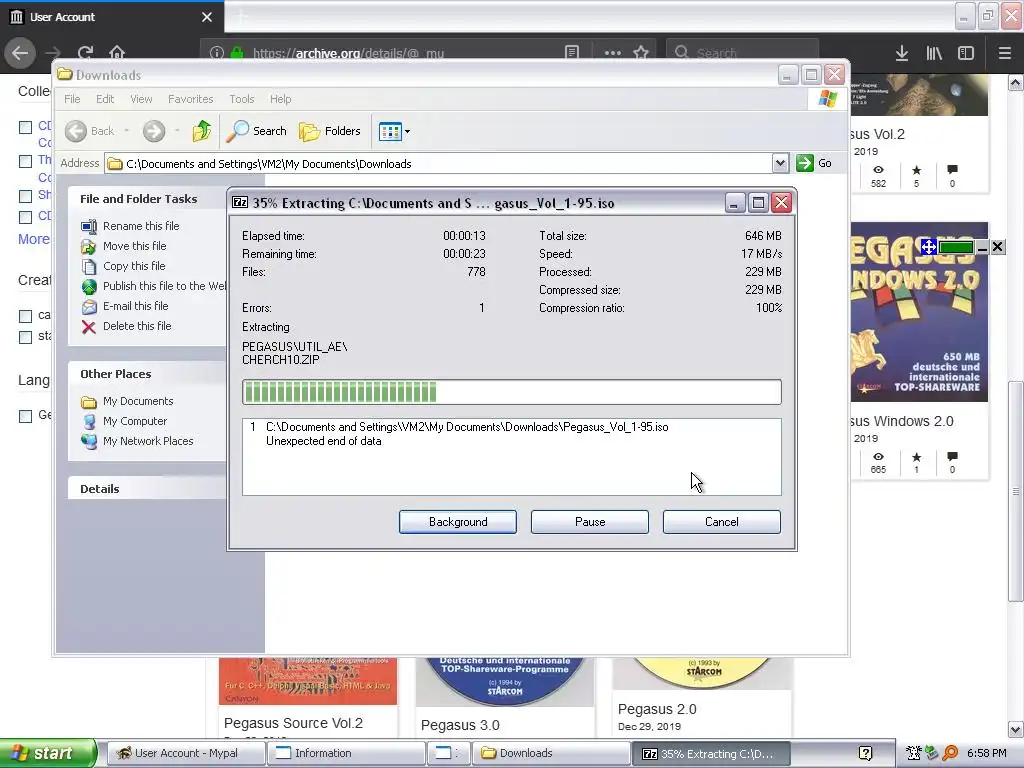This screenshot has width=1024, height=768.
Task: Bookmark this page star icon
Action: 641,52
